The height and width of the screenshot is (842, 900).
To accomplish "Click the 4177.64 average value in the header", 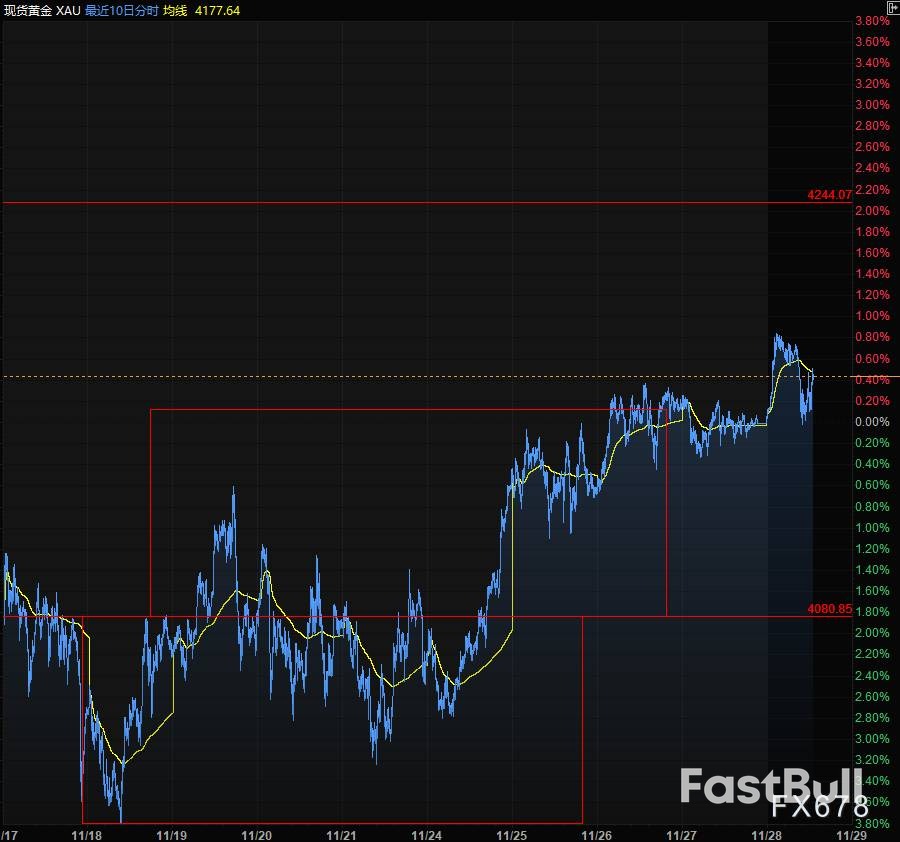I will point(219,10).
